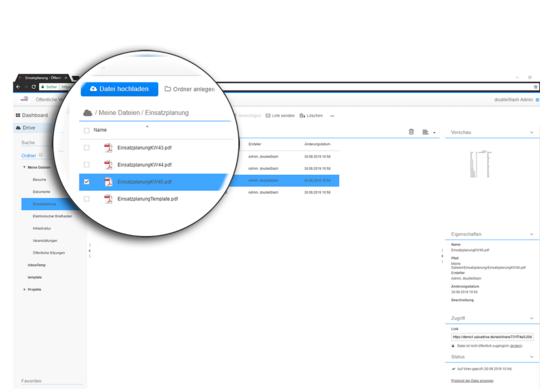
Task: Click Link senden in the toolbar
Action: pyautogui.click(x=280, y=116)
